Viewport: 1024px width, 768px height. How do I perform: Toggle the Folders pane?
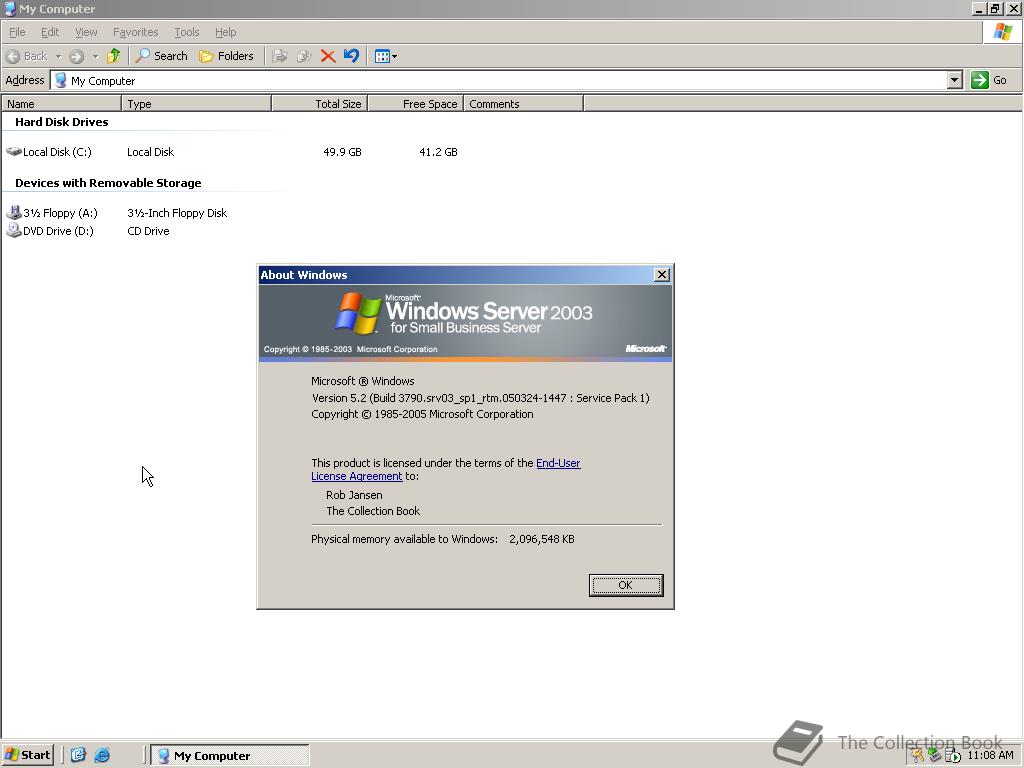(226, 56)
